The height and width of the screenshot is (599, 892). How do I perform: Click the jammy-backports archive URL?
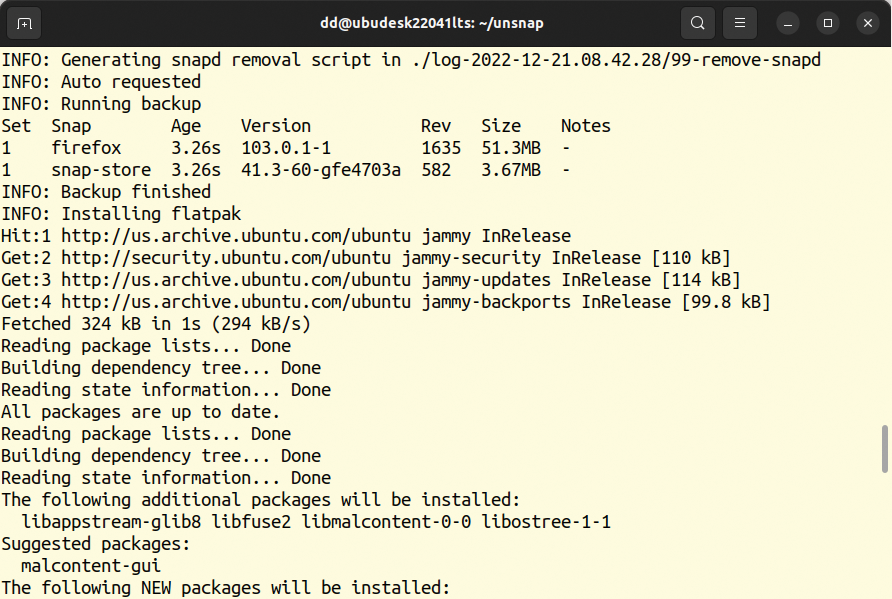(236, 302)
